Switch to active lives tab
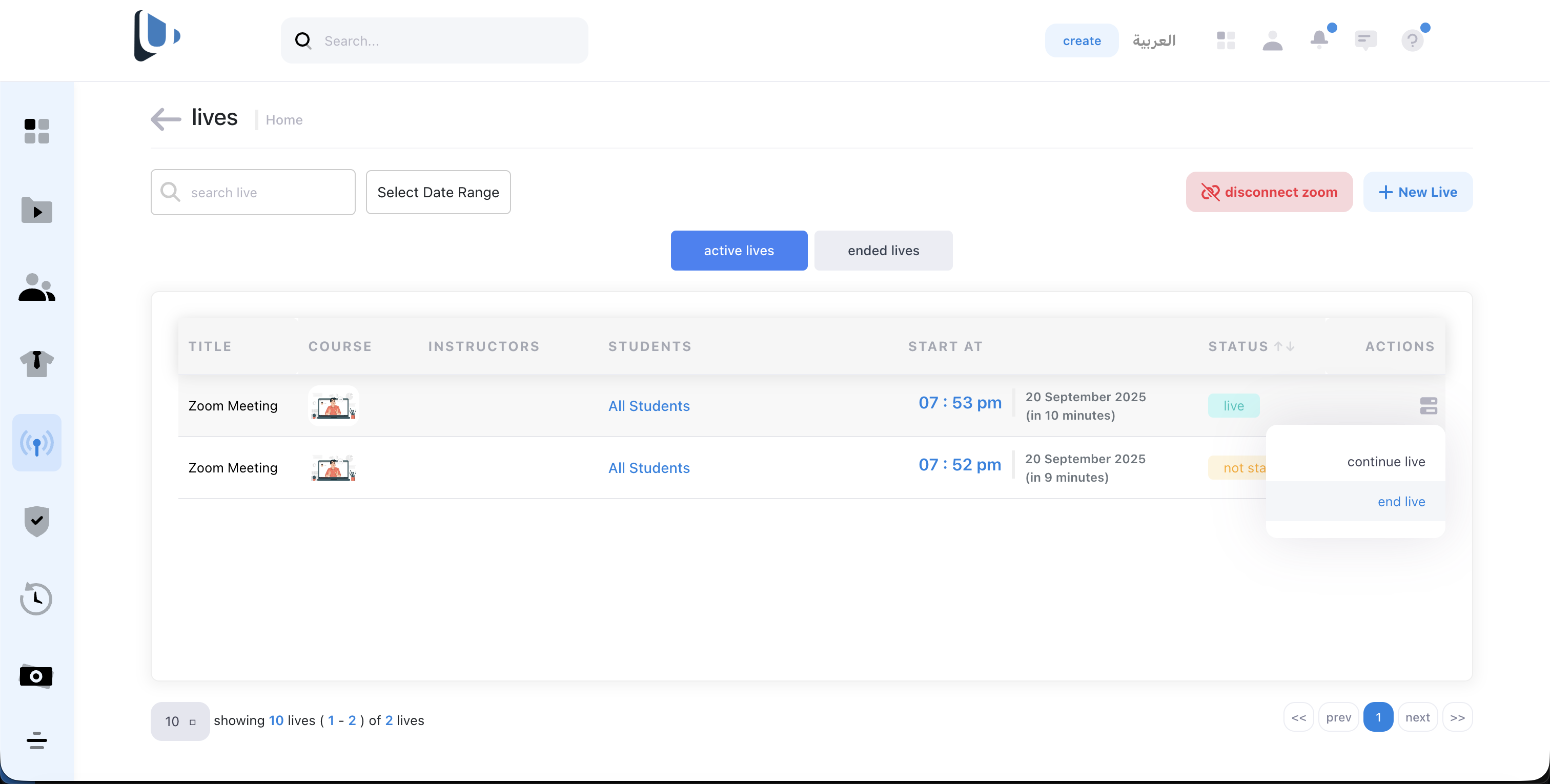The width and height of the screenshot is (1550, 784). tap(739, 250)
